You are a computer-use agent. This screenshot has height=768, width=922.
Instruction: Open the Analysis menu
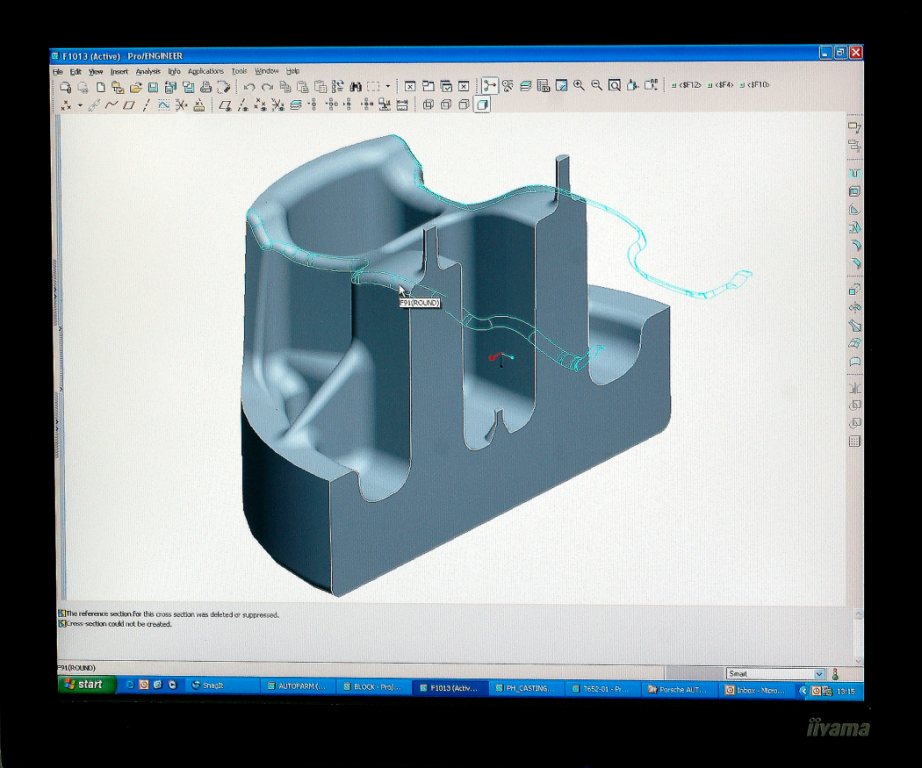[148, 71]
